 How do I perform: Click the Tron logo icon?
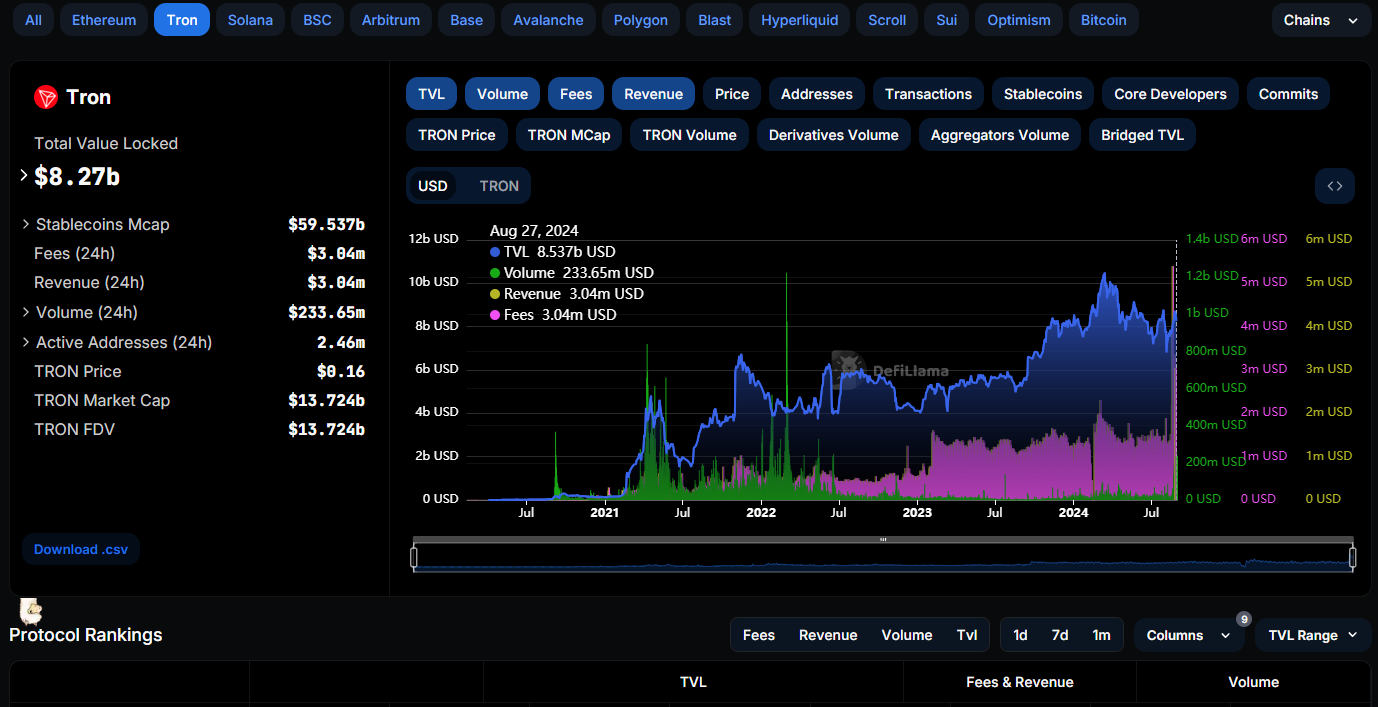coord(46,97)
